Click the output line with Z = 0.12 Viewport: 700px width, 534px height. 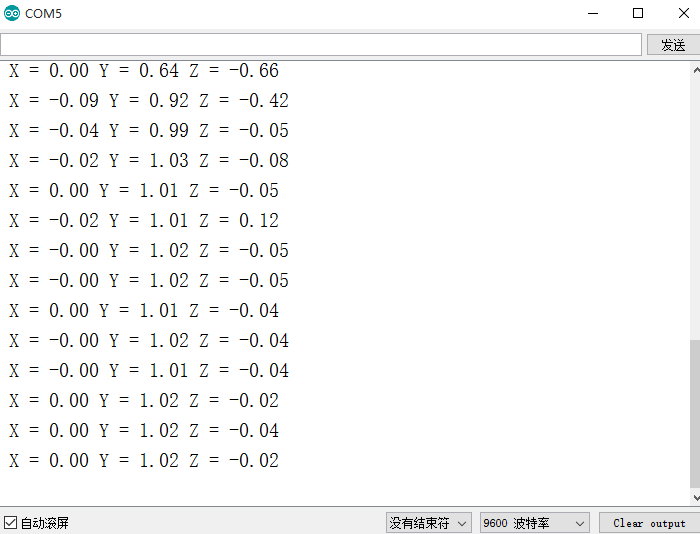tap(144, 221)
